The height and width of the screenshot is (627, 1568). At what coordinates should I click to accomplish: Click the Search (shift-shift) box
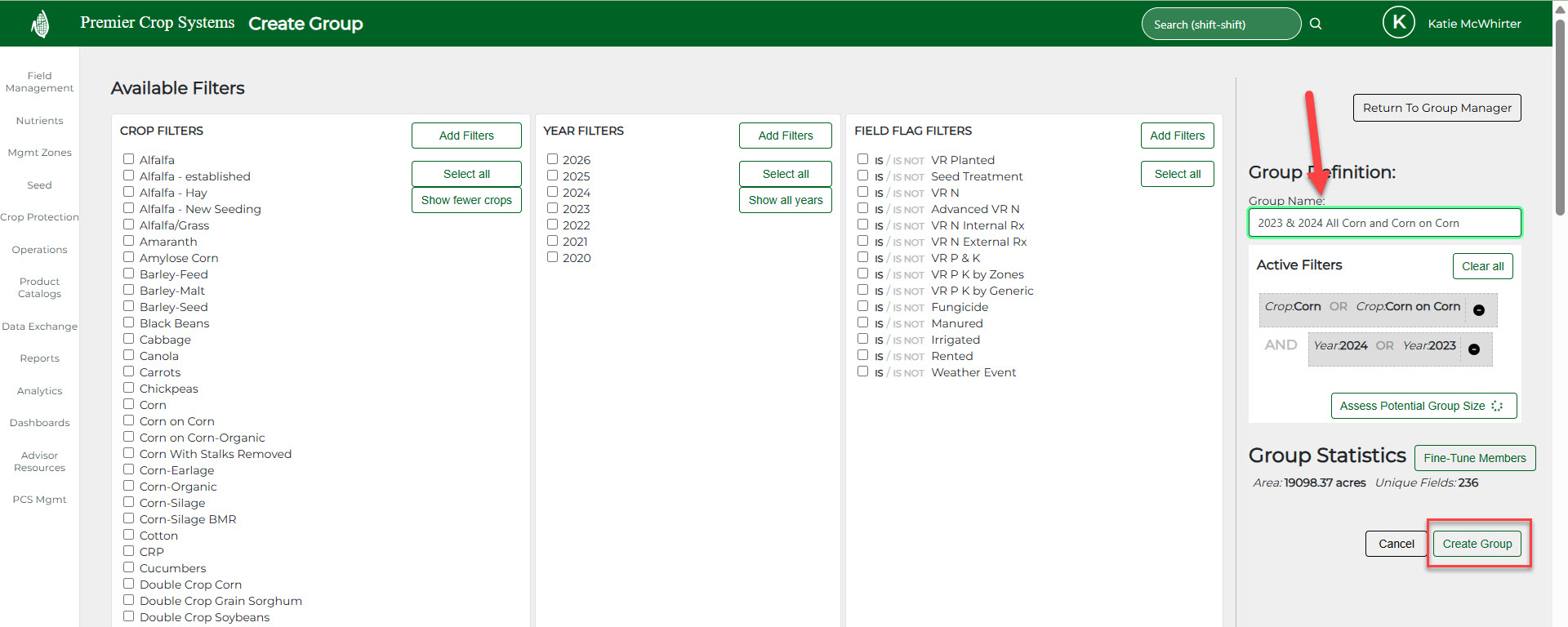[1221, 24]
